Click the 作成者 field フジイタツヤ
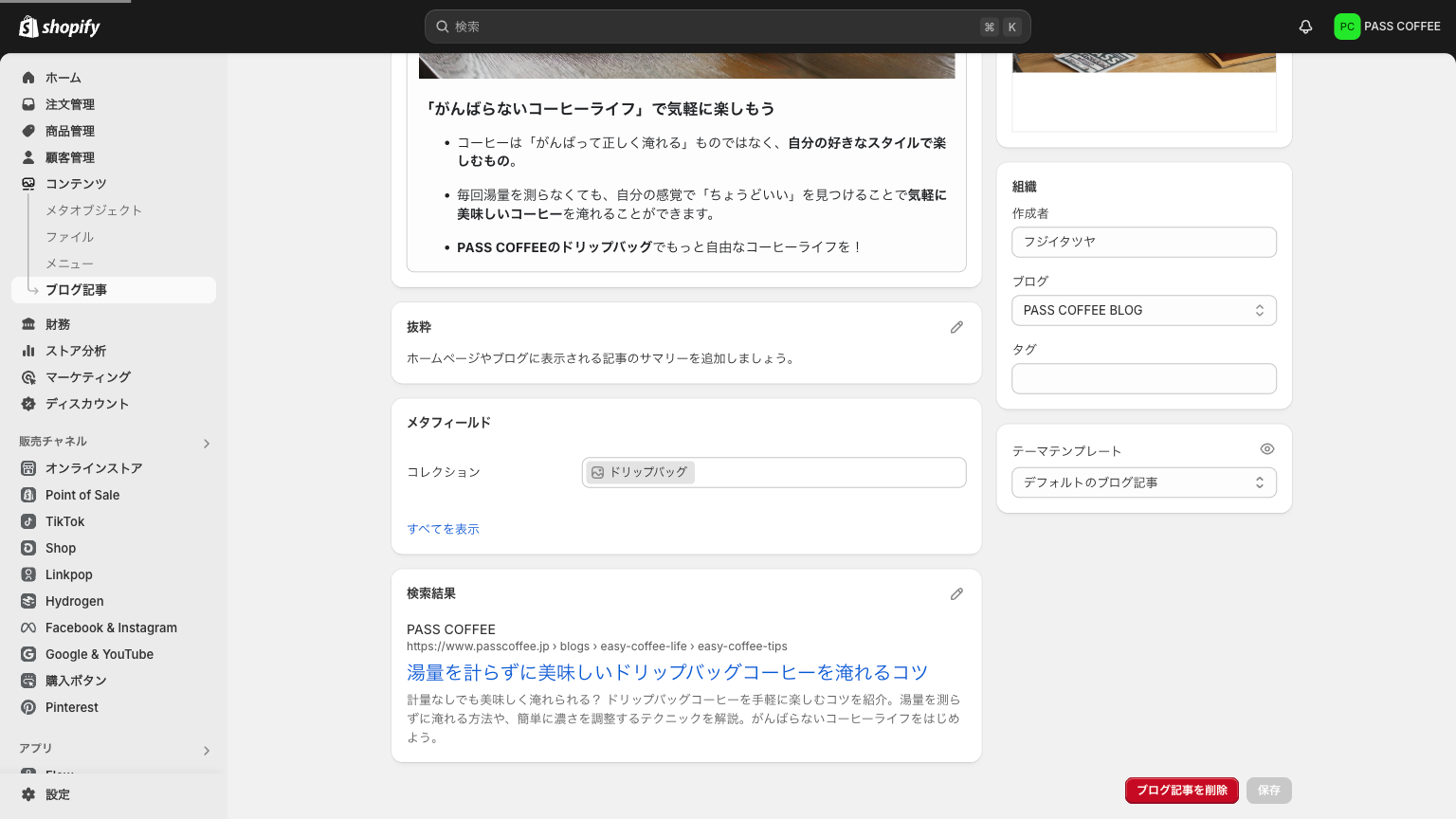 [x=1144, y=243]
